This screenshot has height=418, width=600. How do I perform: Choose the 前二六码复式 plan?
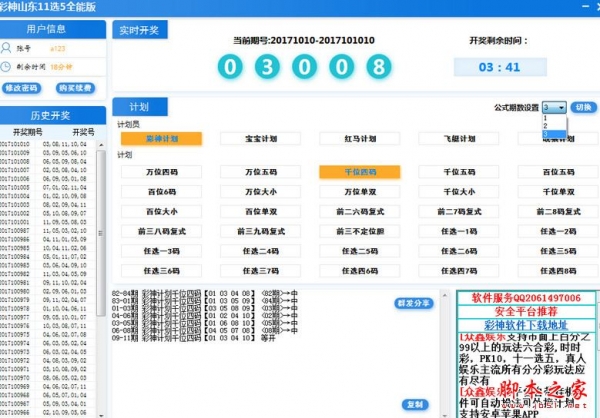coord(360,211)
